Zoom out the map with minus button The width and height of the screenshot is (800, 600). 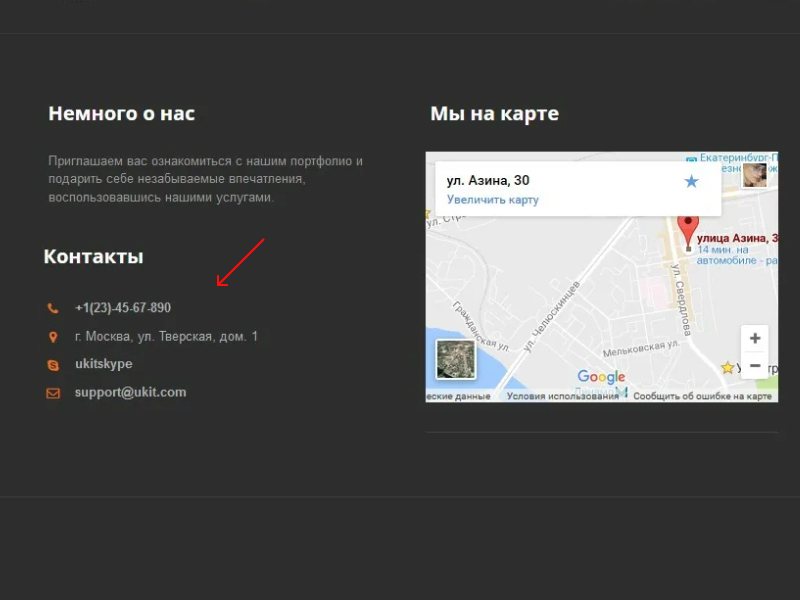pyautogui.click(x=755, y=366)
